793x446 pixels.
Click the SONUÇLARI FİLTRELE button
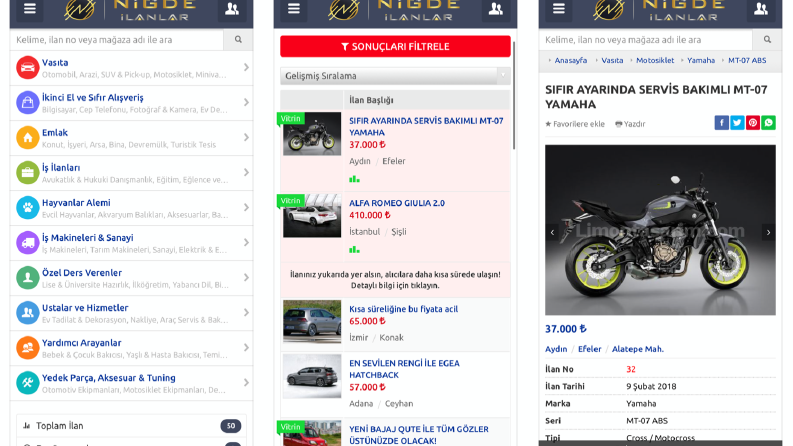[x=395, y=47]
